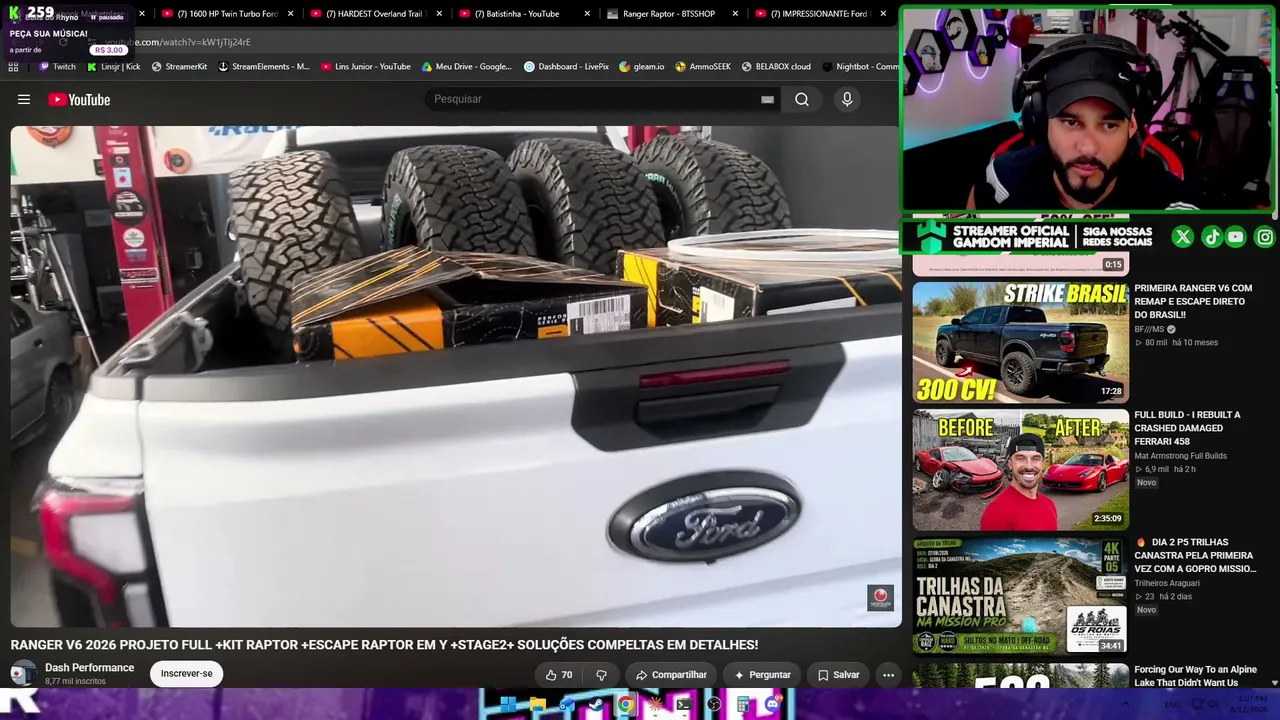Open 'FULL BUILD - I REBUILT A CRASHED' title
The height and width of the screenshot is (720, 1280).
tap(1187, 428)
